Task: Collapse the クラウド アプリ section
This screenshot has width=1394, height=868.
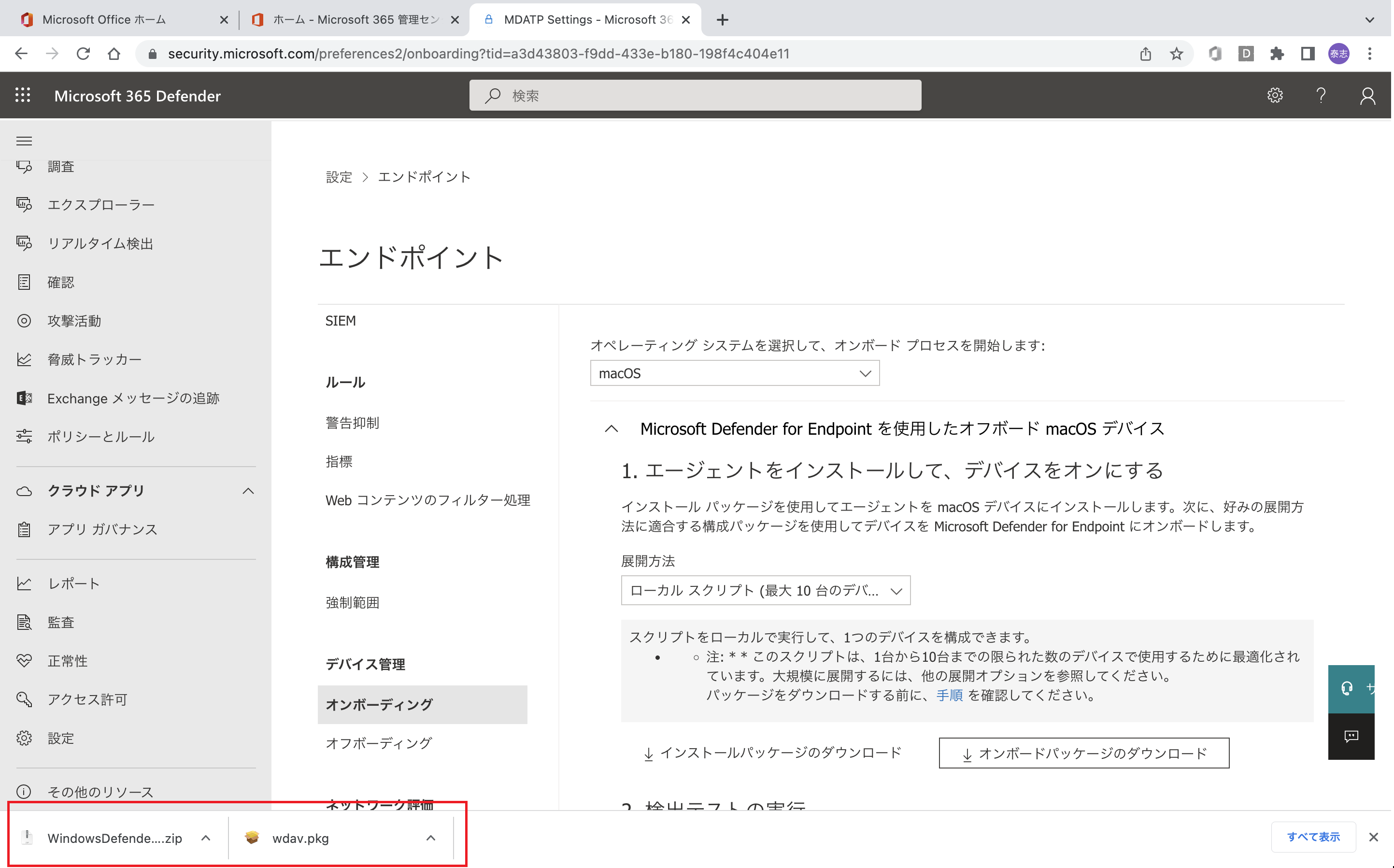Action: tap(248, 491)
